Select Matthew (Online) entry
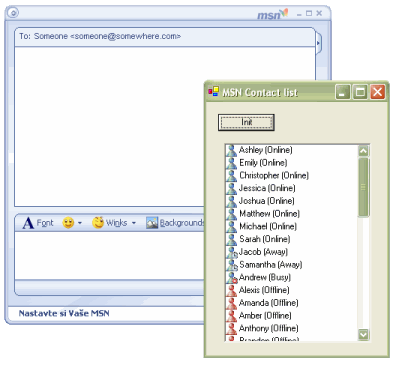Image resolution: width=393 pixels, height=365 pixels. tap(269, 214)
